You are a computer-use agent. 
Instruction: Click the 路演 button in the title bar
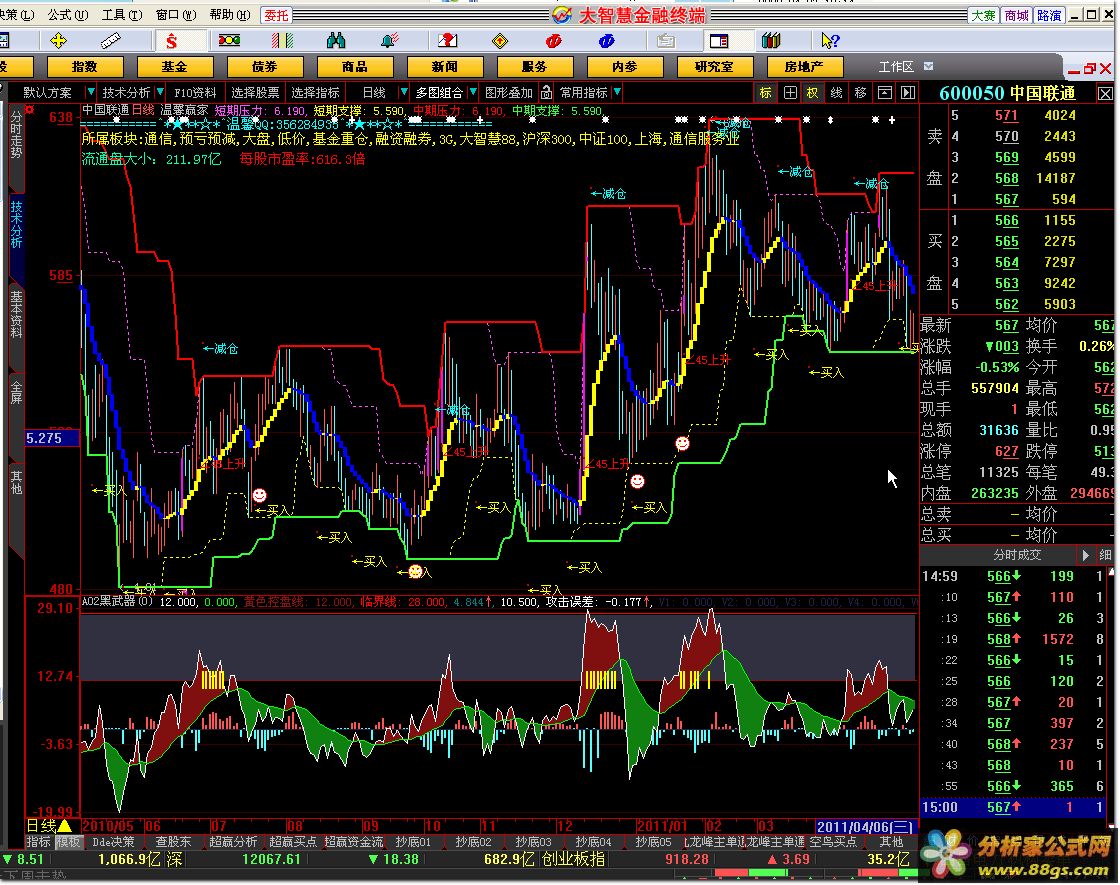click(x=1049, y=15)
